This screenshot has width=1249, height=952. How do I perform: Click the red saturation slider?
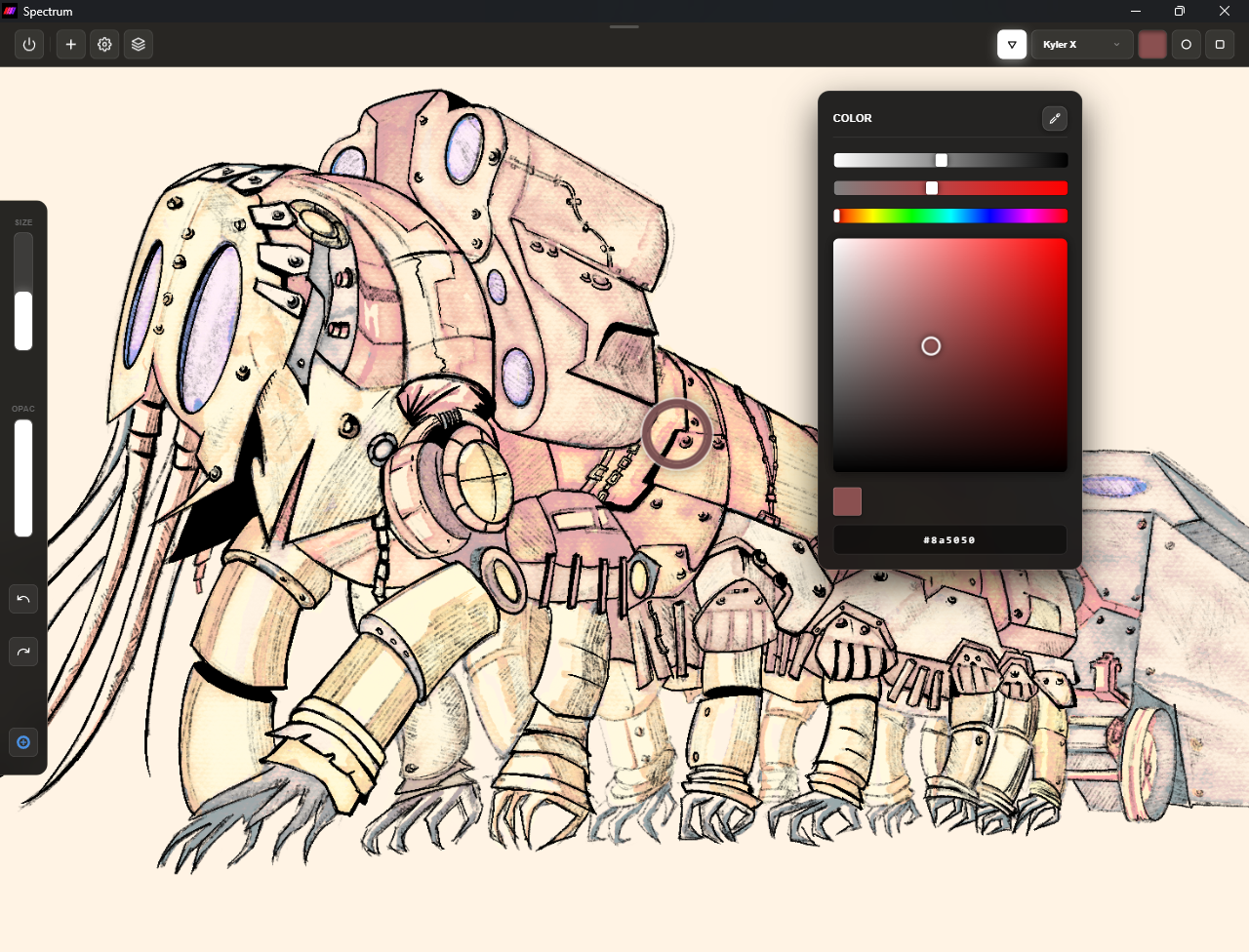950,187
